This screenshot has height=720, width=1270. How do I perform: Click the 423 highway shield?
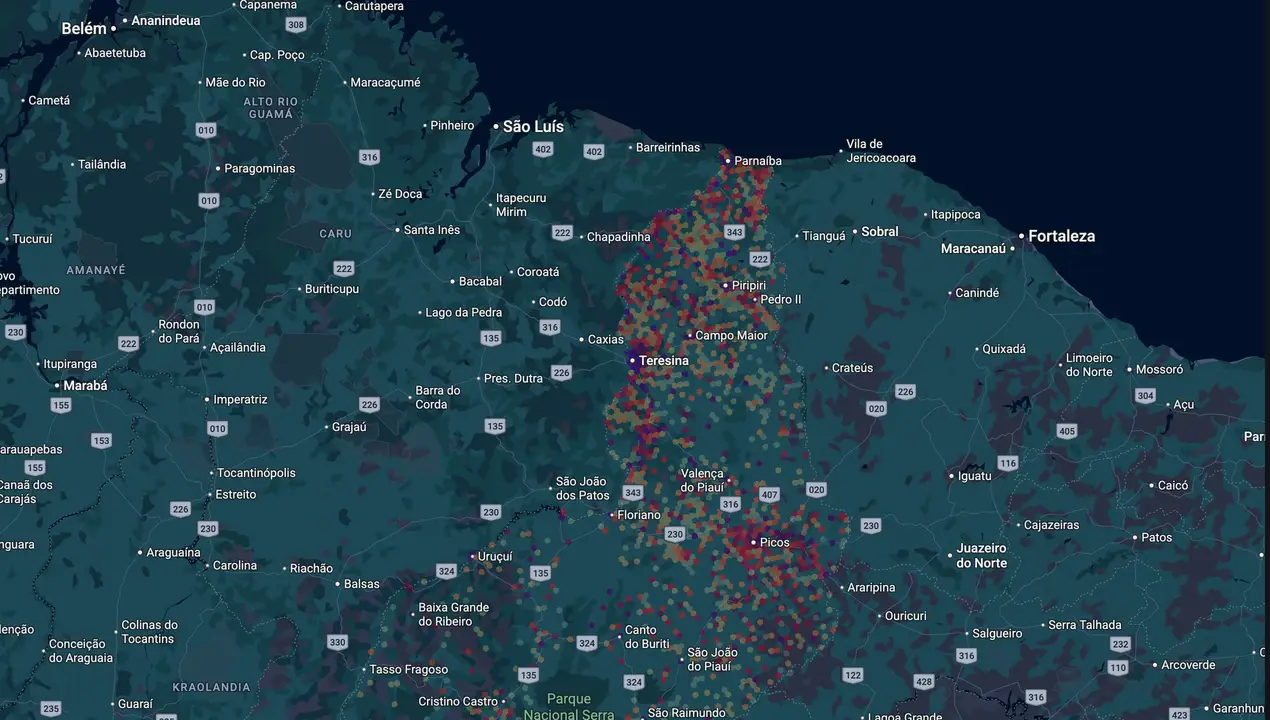coord(1179,714)
